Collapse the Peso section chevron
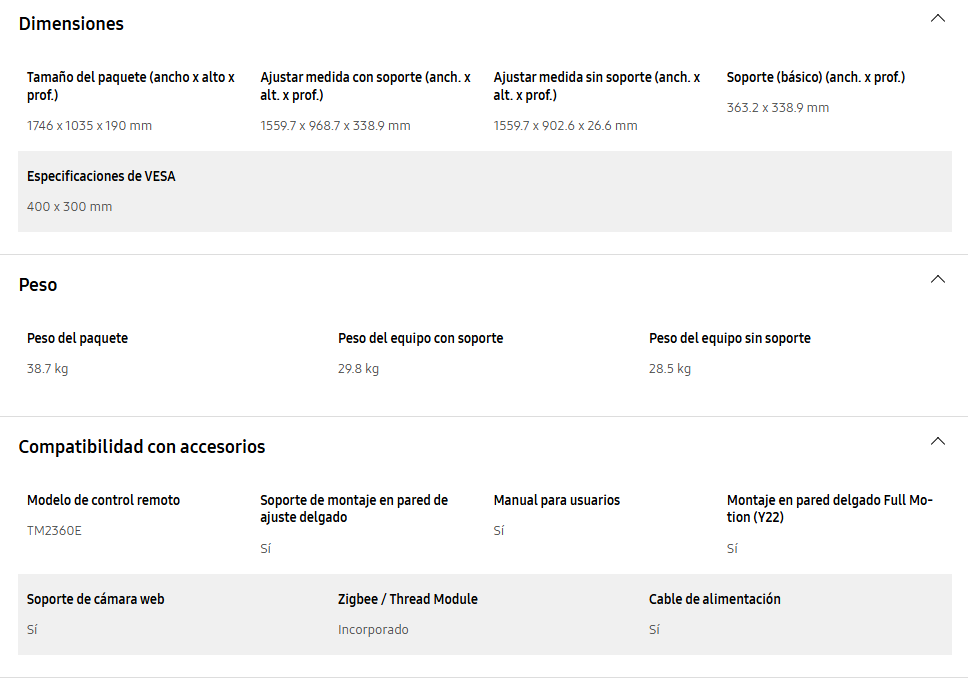Screen dimensions: 968x678 937,279
